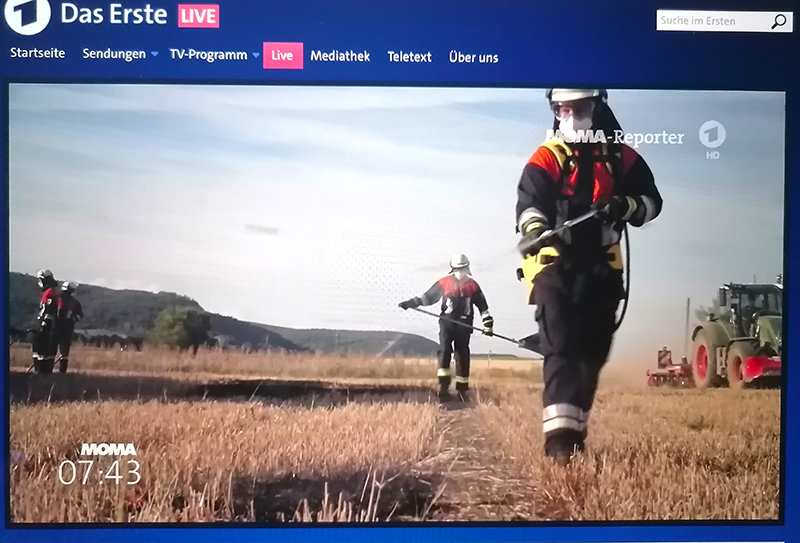The height and width of the screenshot is (543, 800).
Task: Click the live video player area
Action: (396, 304)
